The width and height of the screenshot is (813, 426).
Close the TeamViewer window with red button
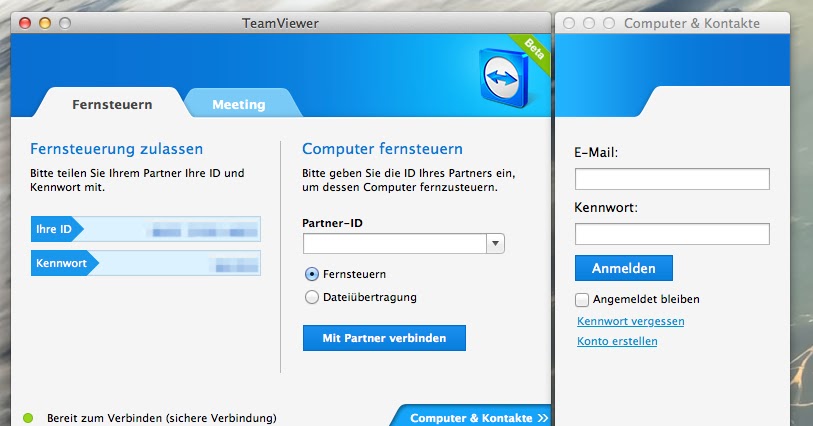click(25, 23)
